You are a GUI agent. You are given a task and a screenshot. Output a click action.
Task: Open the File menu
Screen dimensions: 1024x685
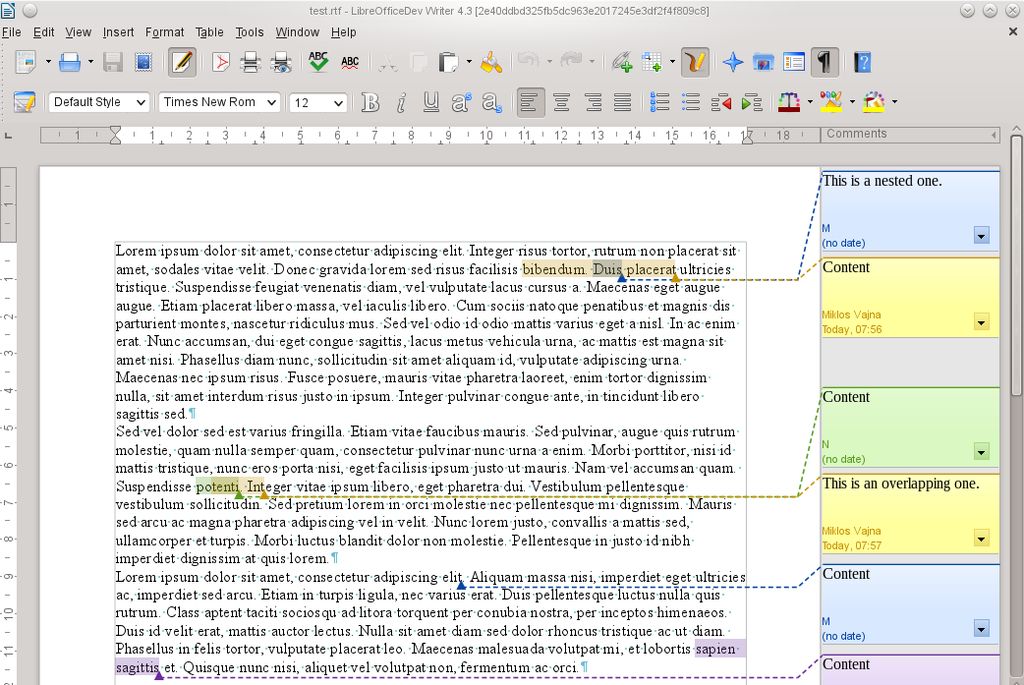click(x=11, y=32)
